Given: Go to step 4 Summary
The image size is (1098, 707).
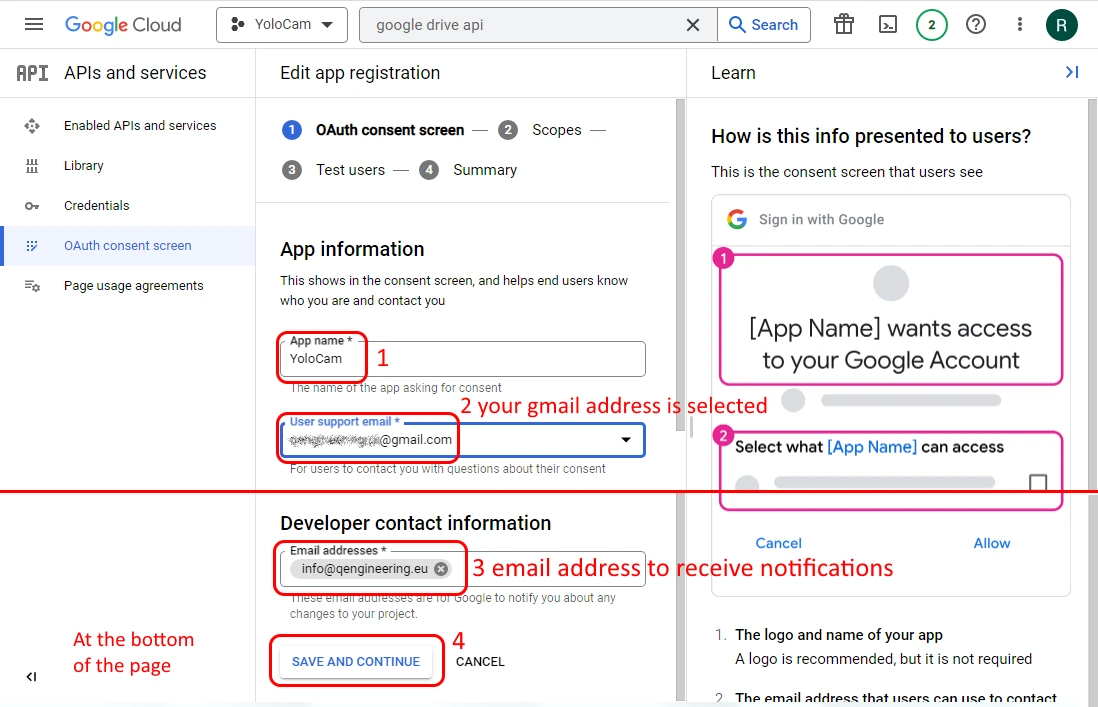Looking at the screenshot, I should pyautogui.click(x=468, y=170).
